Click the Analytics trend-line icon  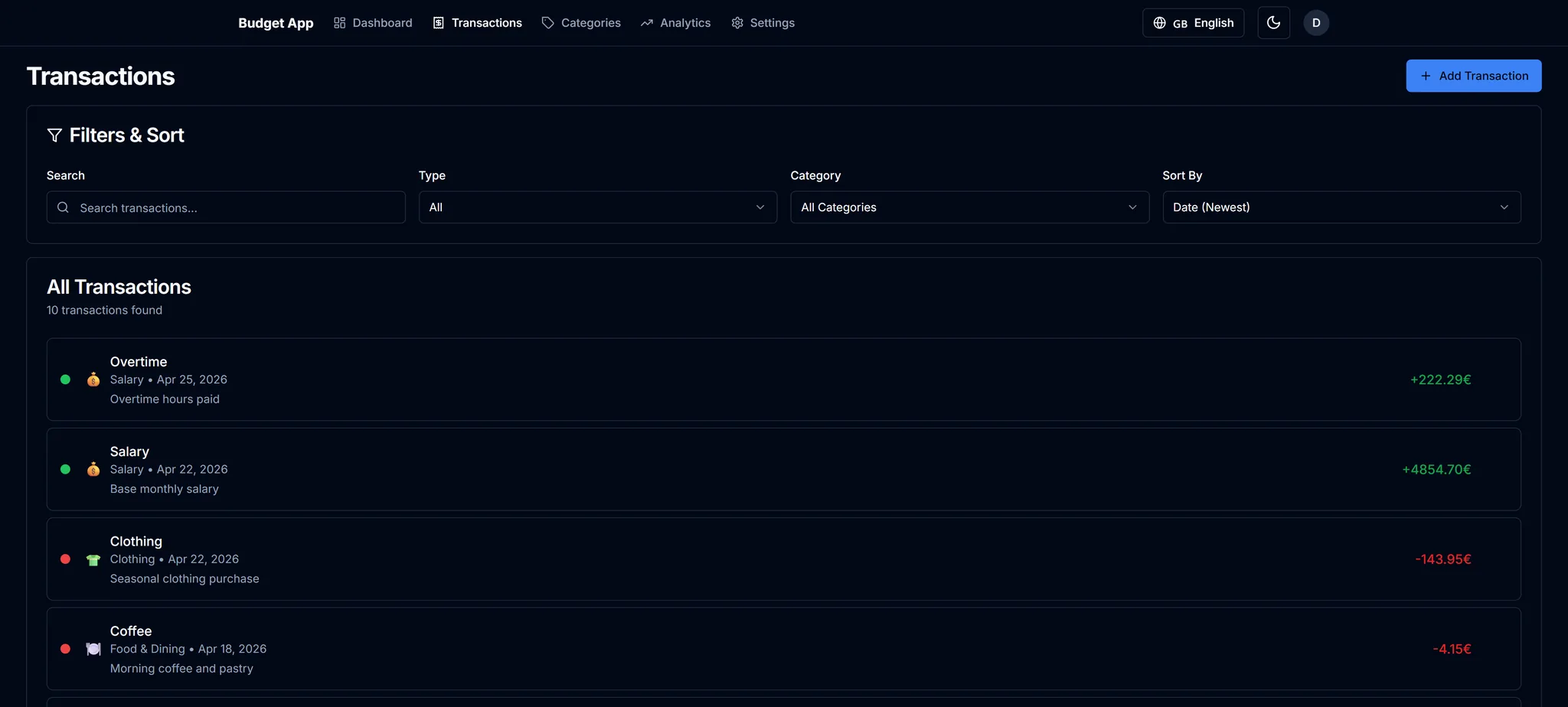(x=647, y=23)
